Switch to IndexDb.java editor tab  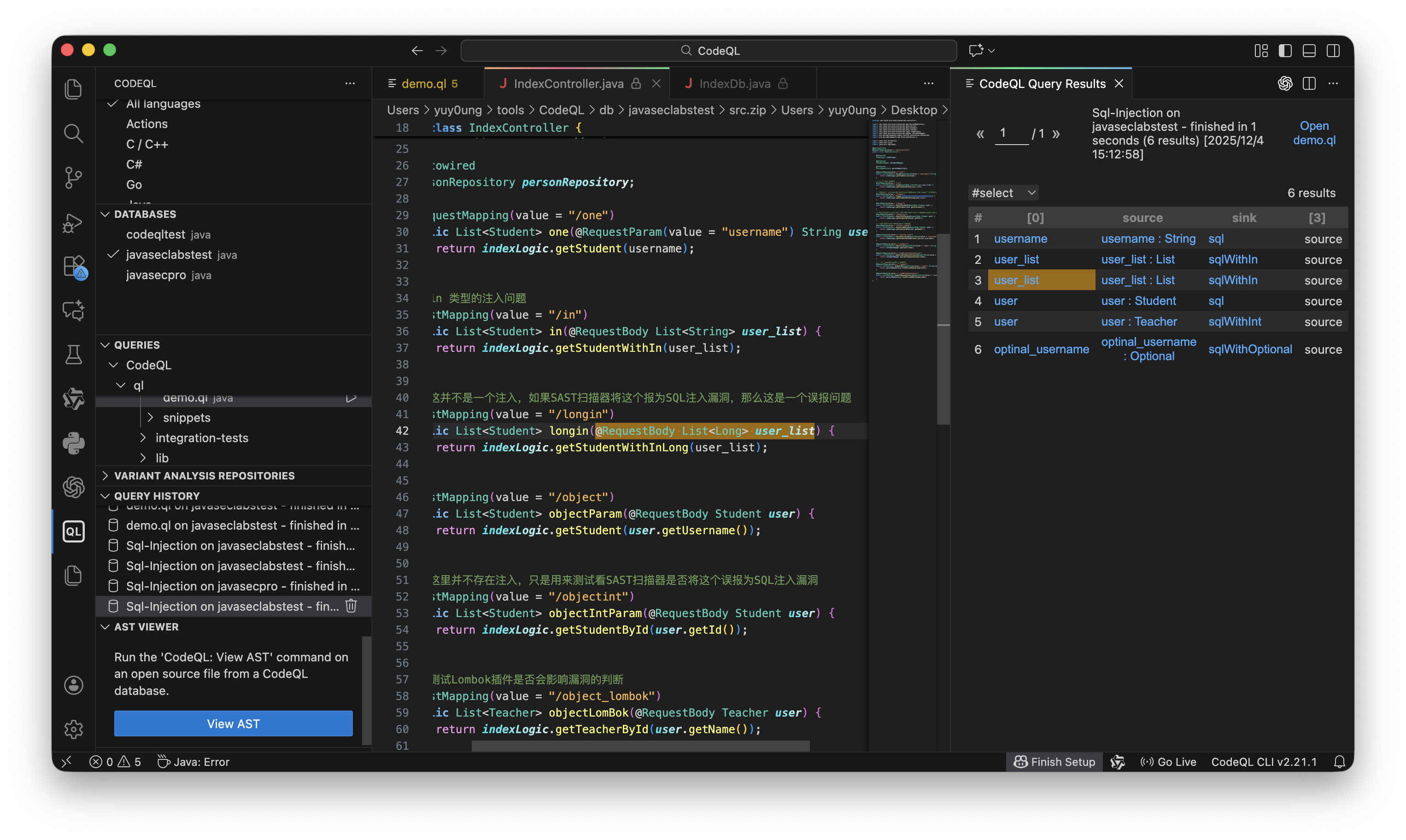point(734,84)
